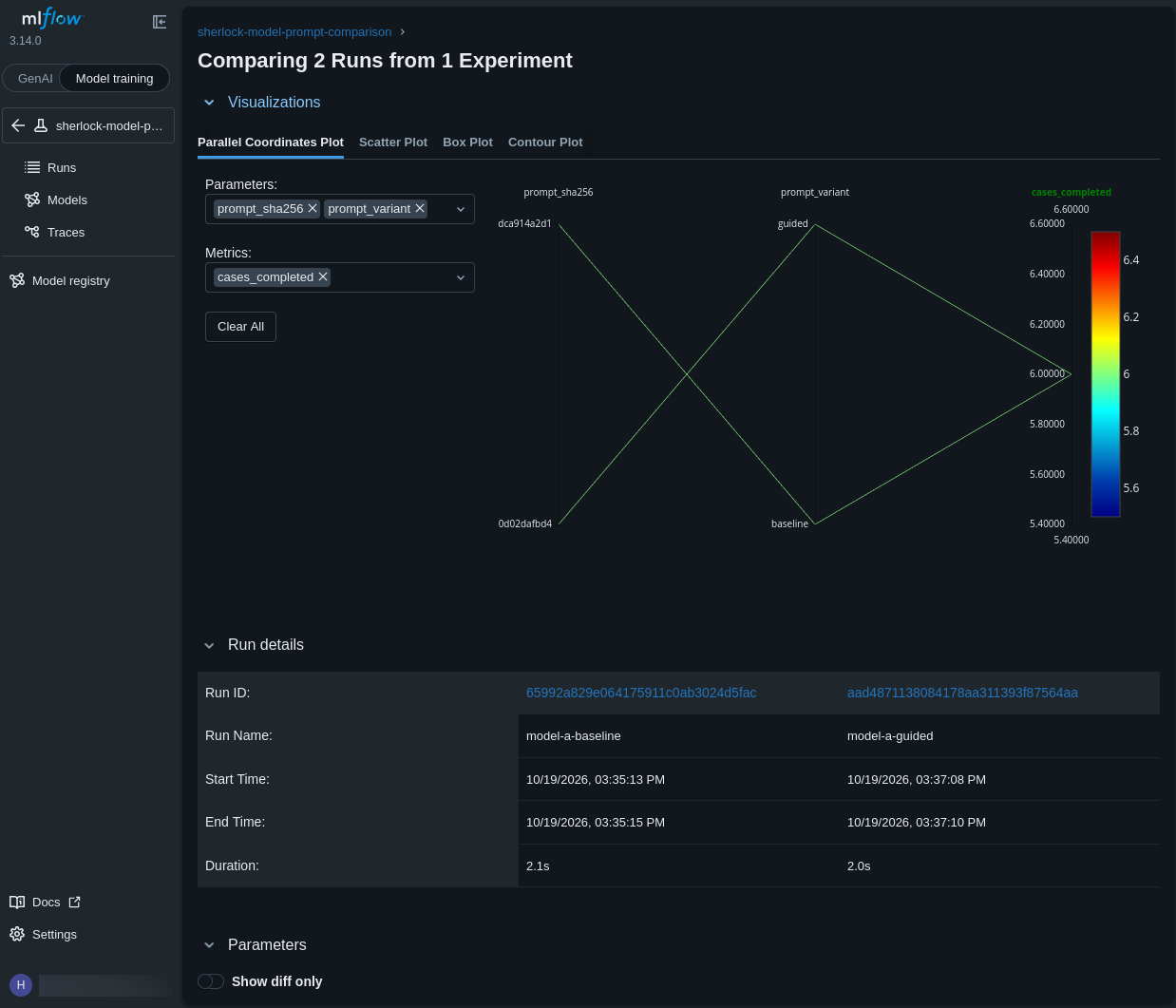Image resolution: width=1176 pixels, height=1008 pixels.
Task: Click the baseline tick on prompt_variant axis
Action: (790, 523)
